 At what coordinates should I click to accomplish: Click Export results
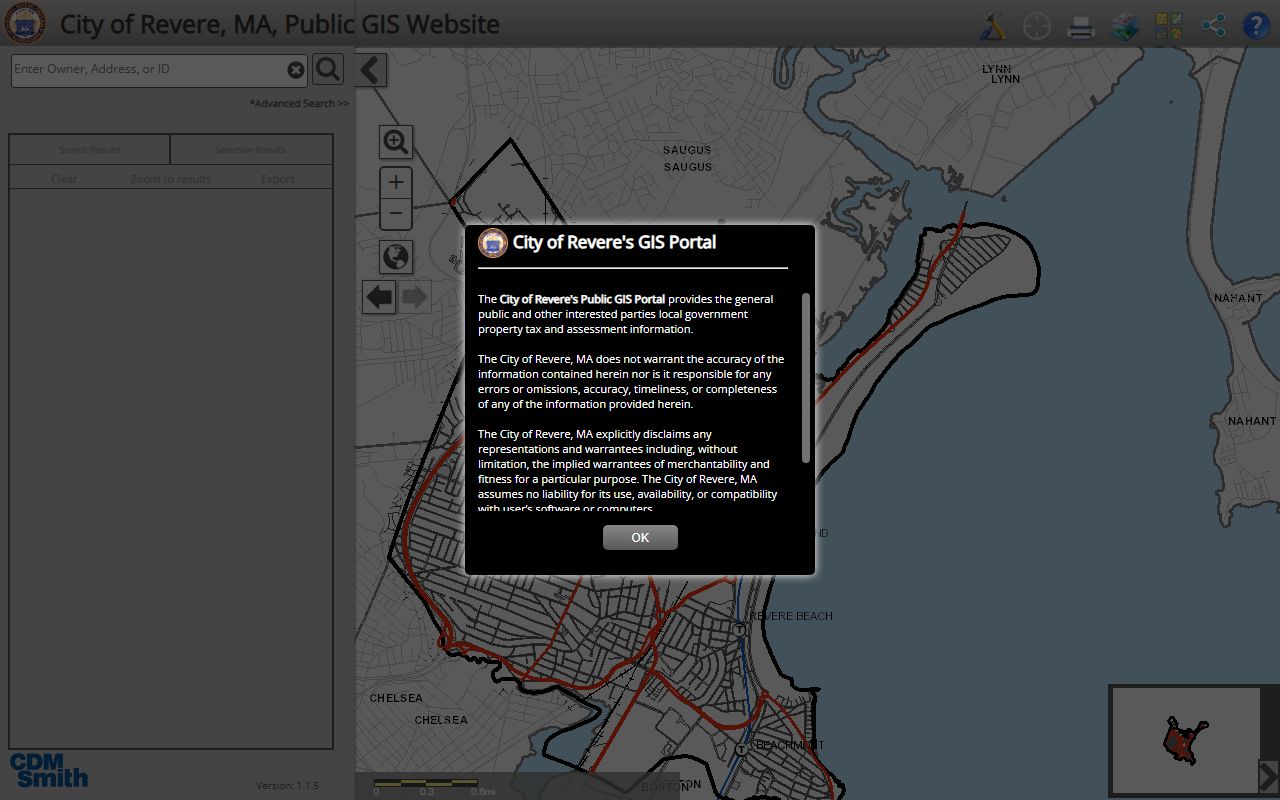click(x=277, y=179)
